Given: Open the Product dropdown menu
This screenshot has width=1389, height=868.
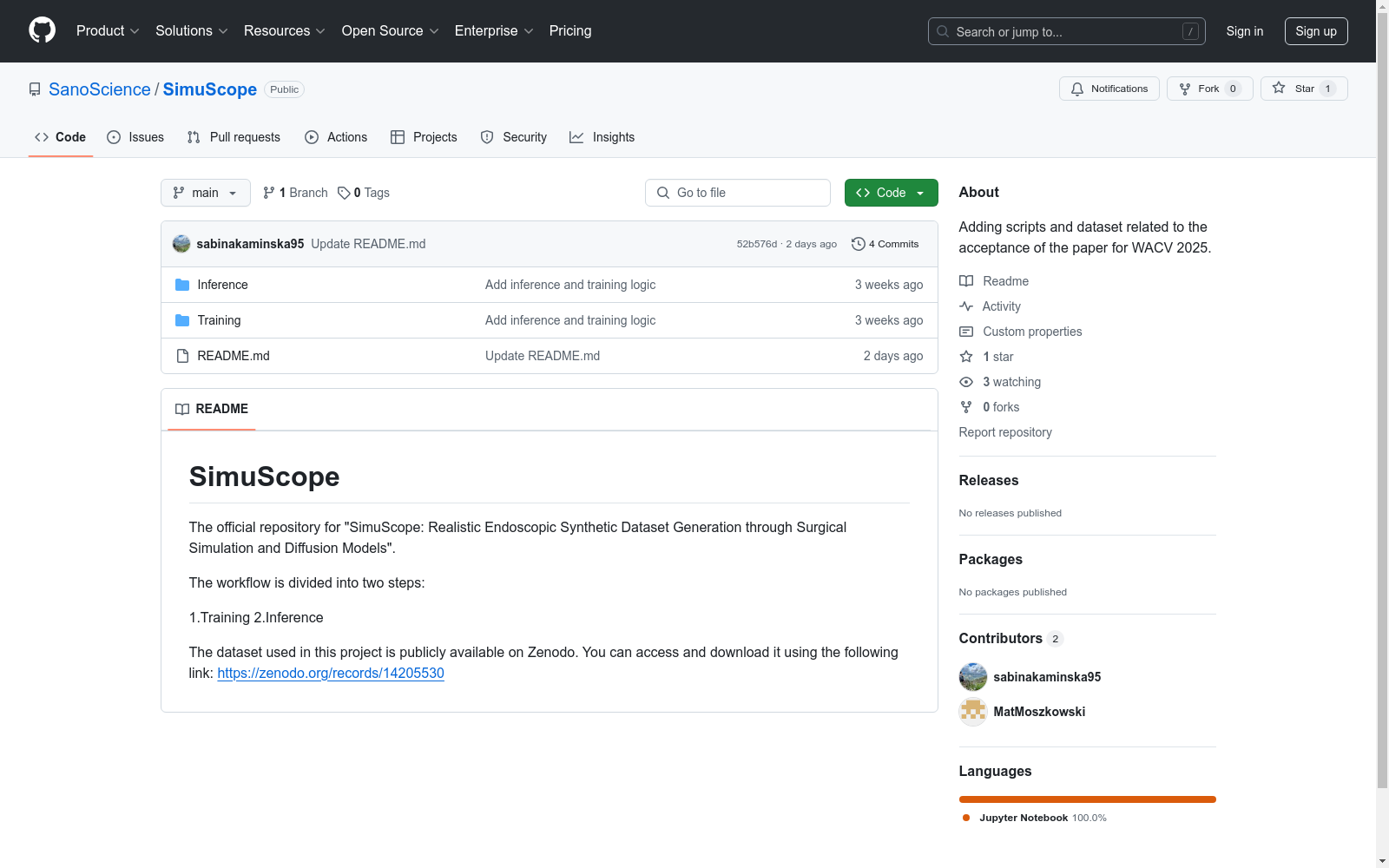Looking at the screenshot, I should [108, 30].
